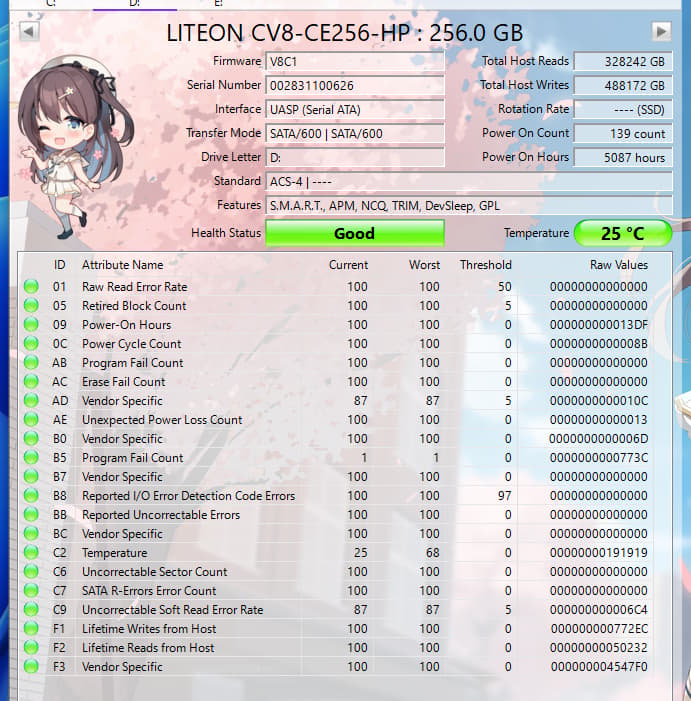Screen dimensions: 691x701
Task: Click the Transfer Mode field
Action: tap(355, 134)
